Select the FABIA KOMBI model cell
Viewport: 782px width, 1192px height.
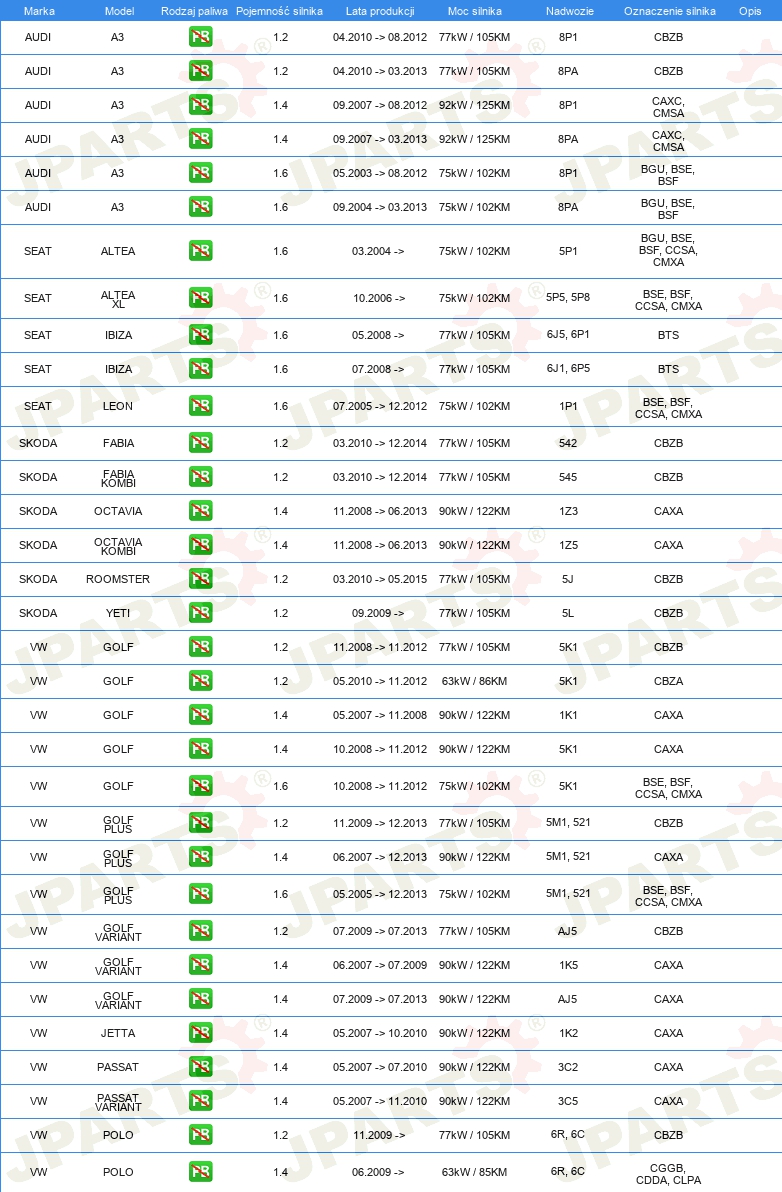pyautogui.click(x=118, y=477)
